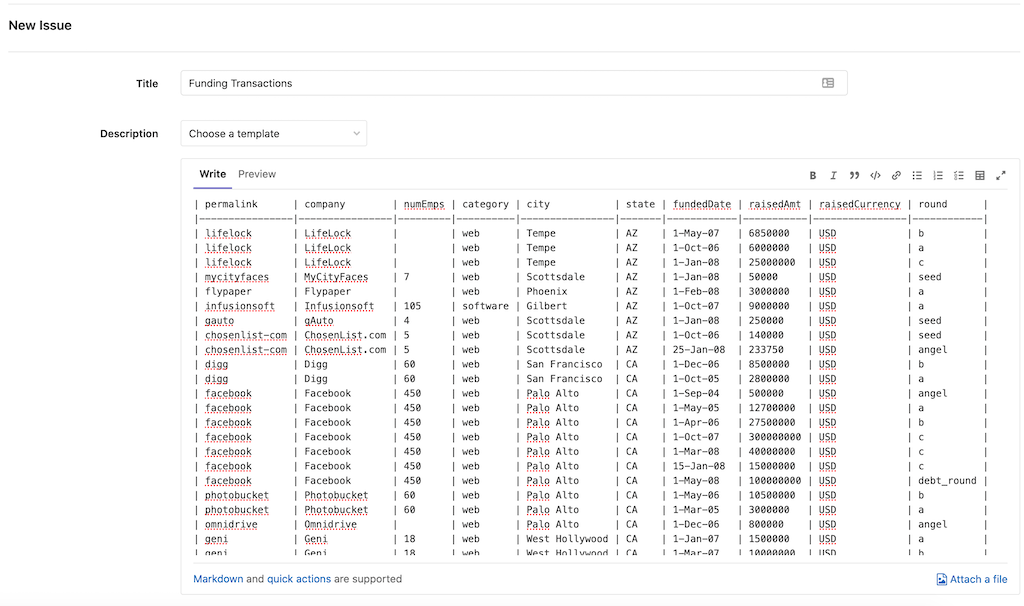Insert a numbered list

tap(938, 174)
